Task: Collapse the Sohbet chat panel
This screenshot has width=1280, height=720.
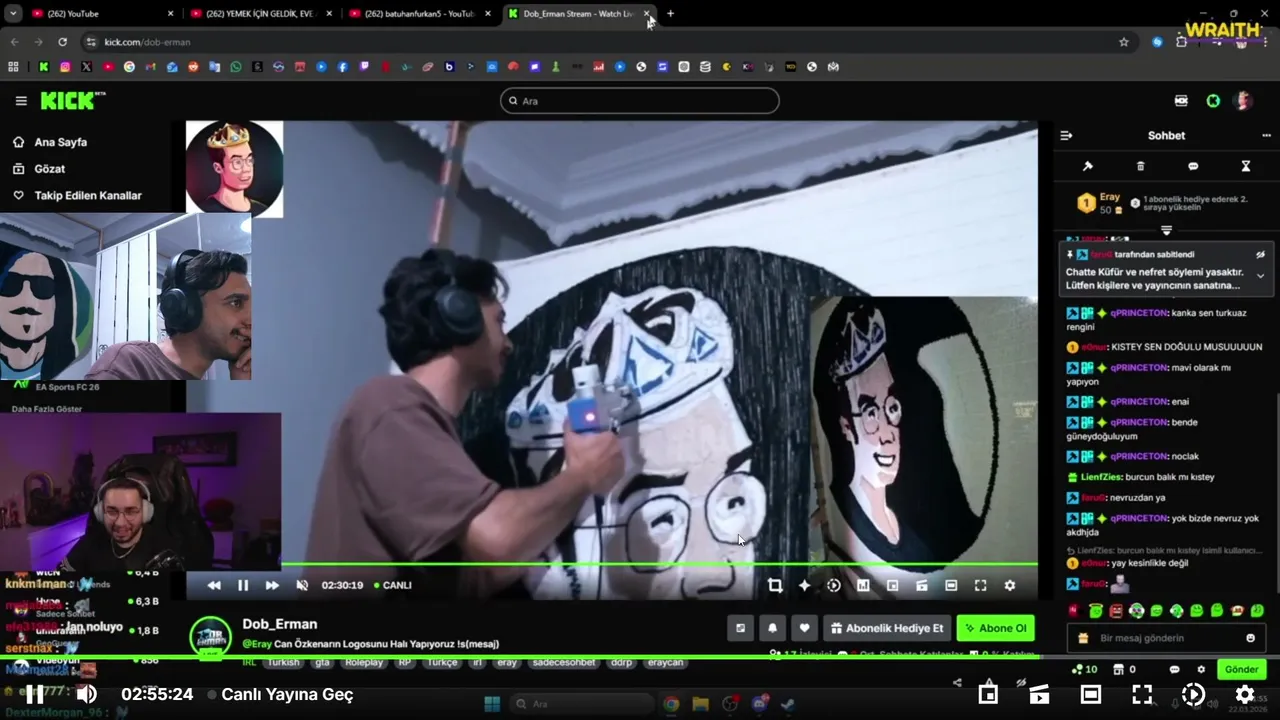Action: tap(1066, 136)
